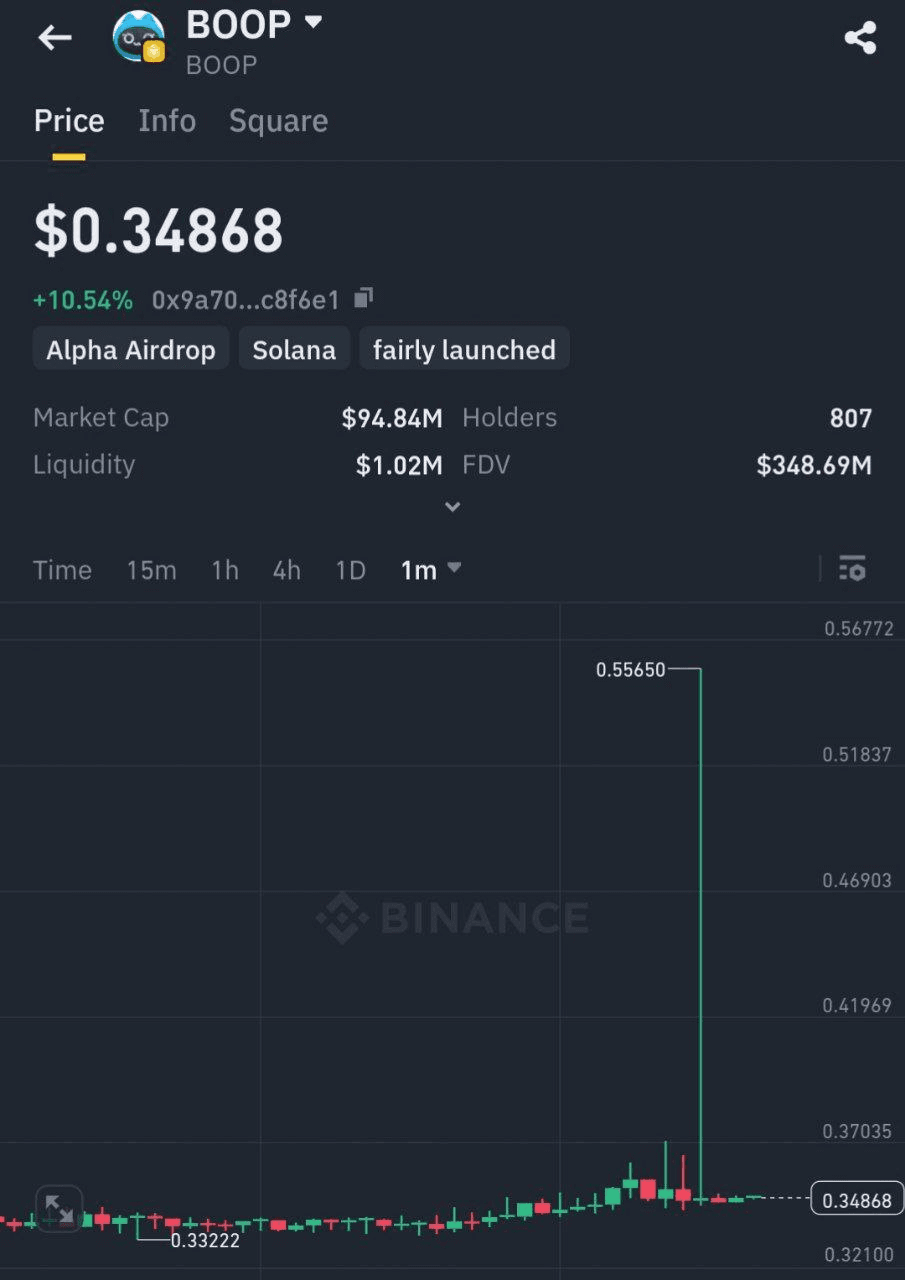Switch to the Info tab
The image size is (905, 1280).
tap(167, 121)
